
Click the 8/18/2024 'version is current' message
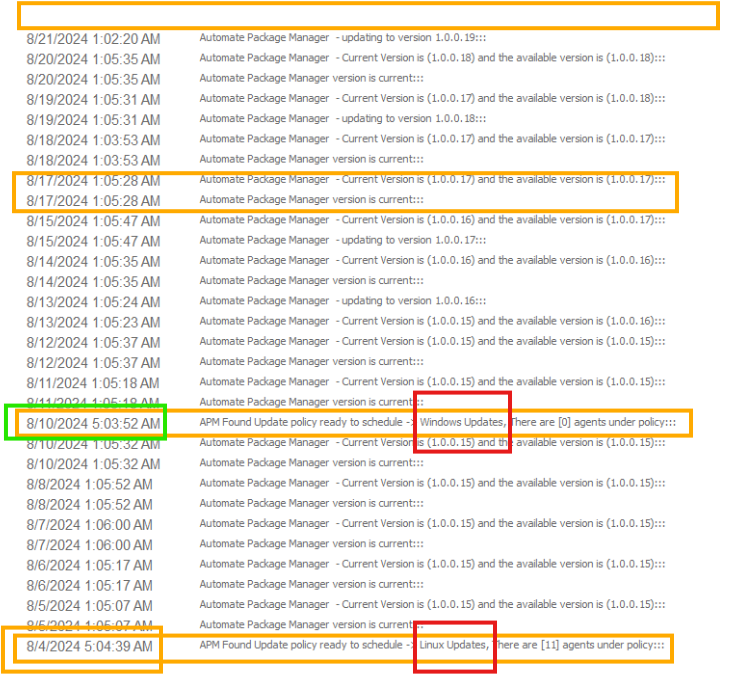311,159
